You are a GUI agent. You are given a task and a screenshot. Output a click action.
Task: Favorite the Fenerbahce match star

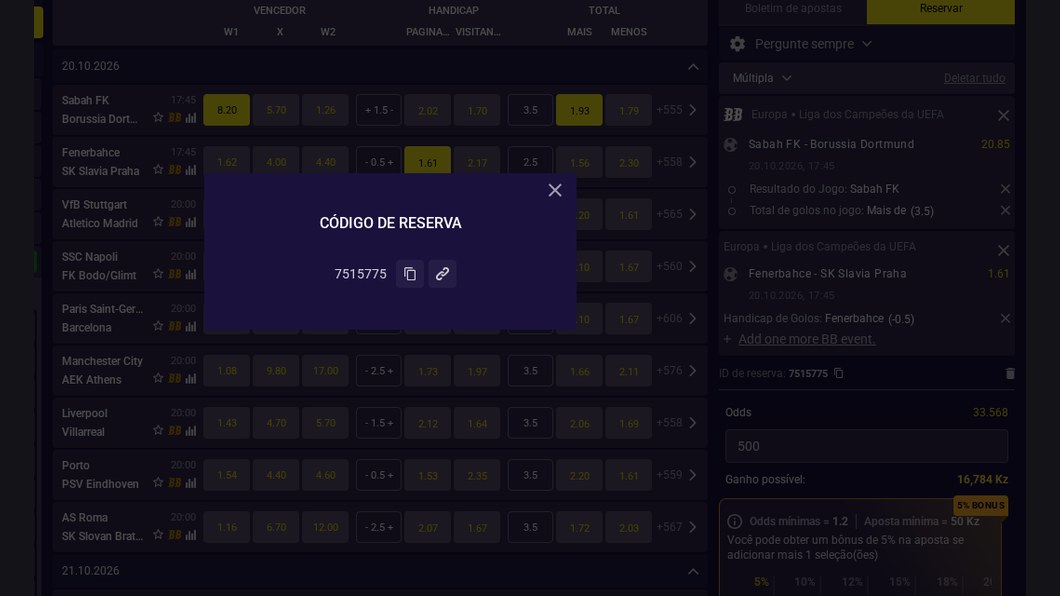[158, 170]
